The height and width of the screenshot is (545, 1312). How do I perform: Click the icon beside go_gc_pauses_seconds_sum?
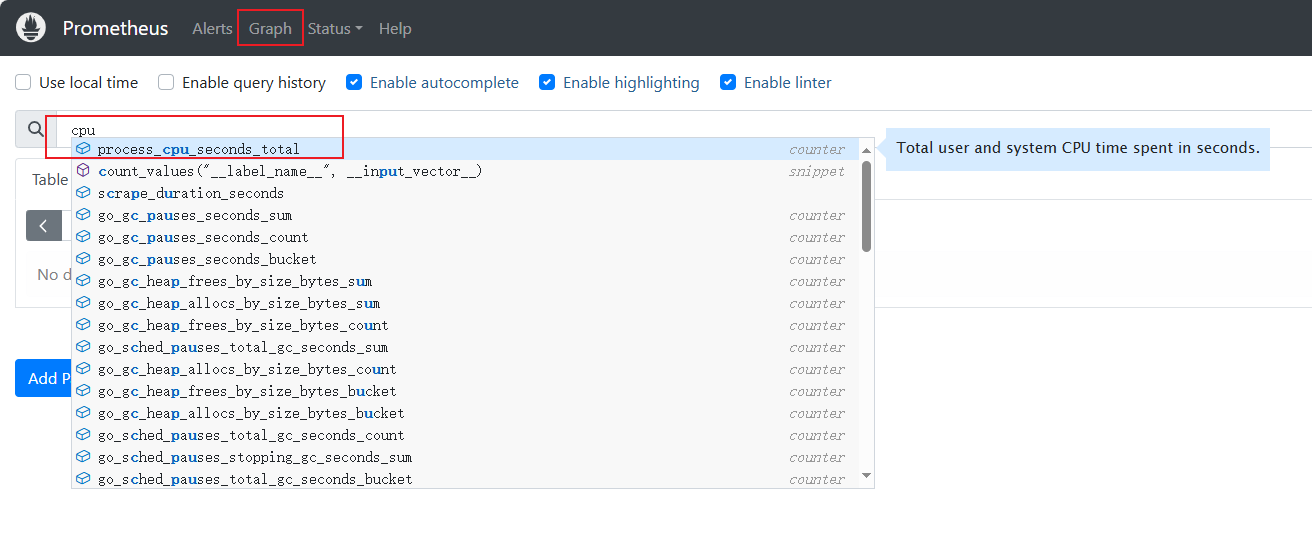pos(84,215)
